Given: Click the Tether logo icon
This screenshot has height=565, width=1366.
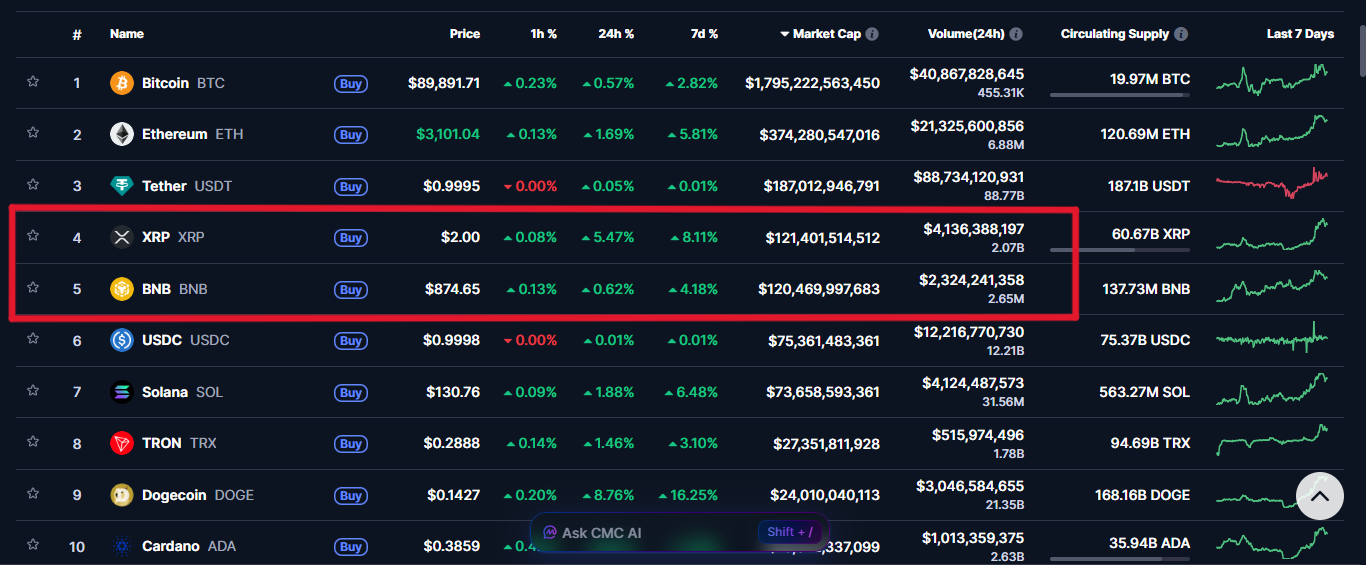Looking at the screenshot, I should pyautogui.click(x=121, y=186).
